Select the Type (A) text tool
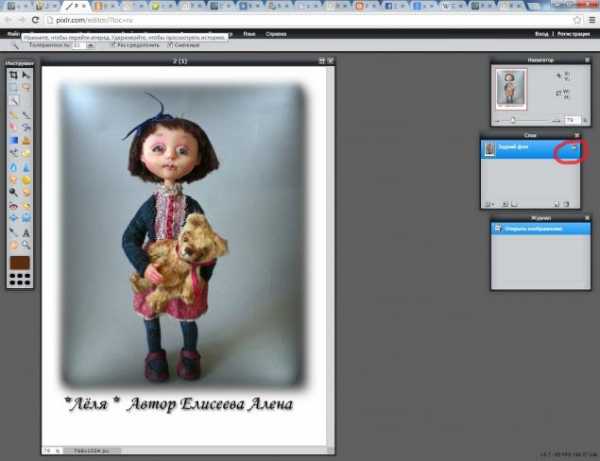Screen dimensions: 600x461 (26, 231)
